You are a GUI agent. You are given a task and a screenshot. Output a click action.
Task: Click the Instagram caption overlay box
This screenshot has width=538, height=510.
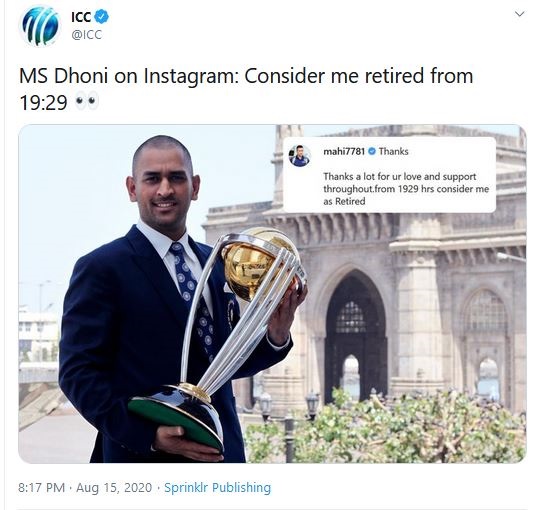389,175
